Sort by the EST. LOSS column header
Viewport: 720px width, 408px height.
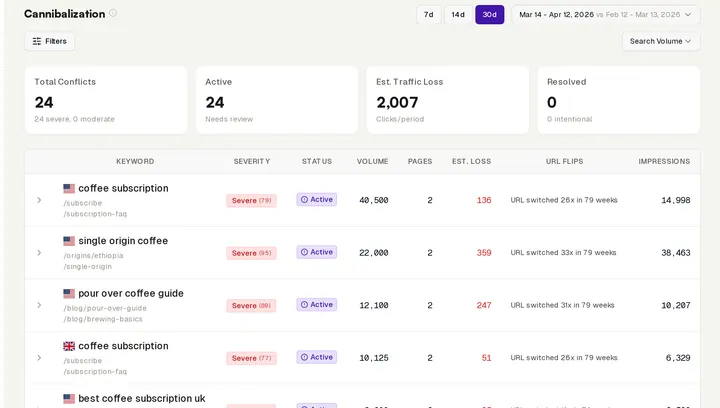click(x=472, y=162)
